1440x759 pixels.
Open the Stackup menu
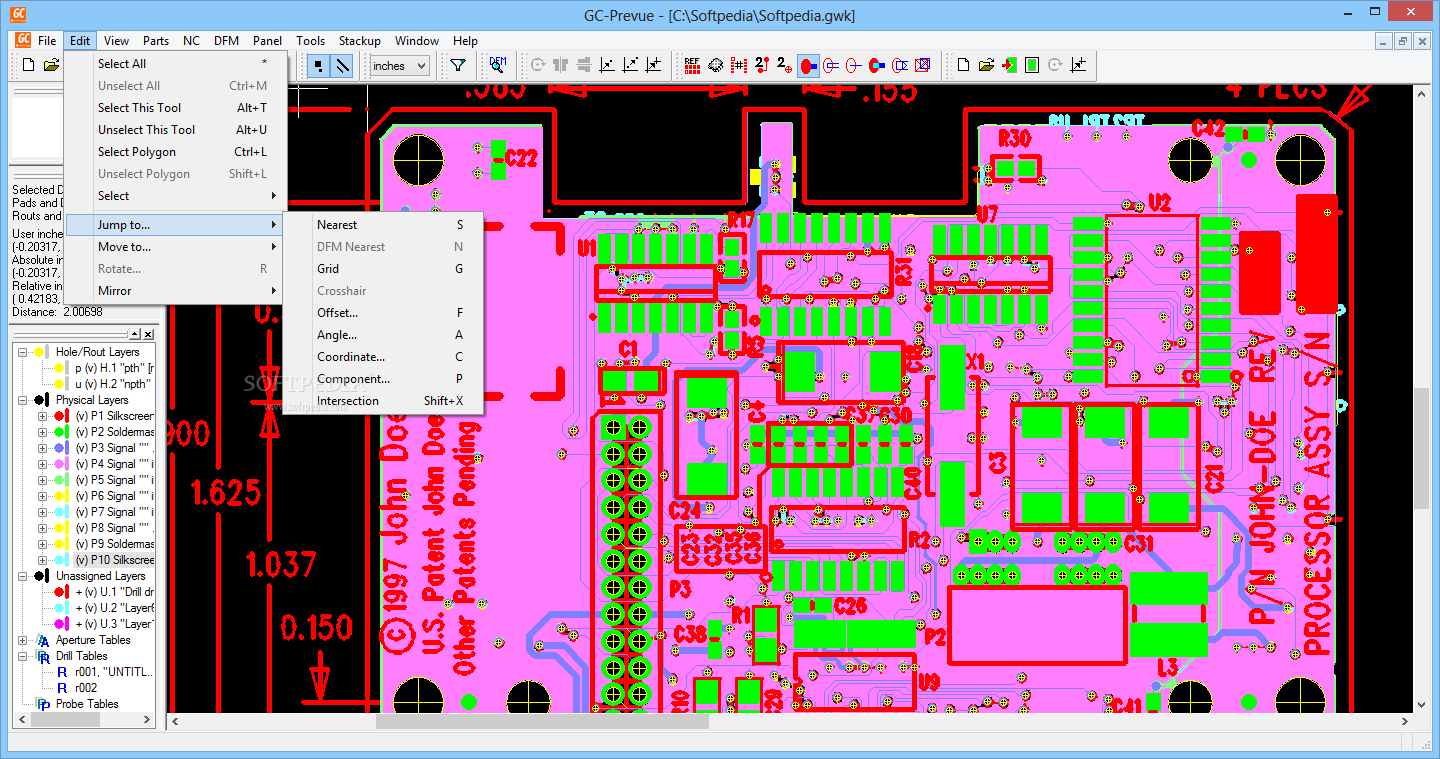359,41
